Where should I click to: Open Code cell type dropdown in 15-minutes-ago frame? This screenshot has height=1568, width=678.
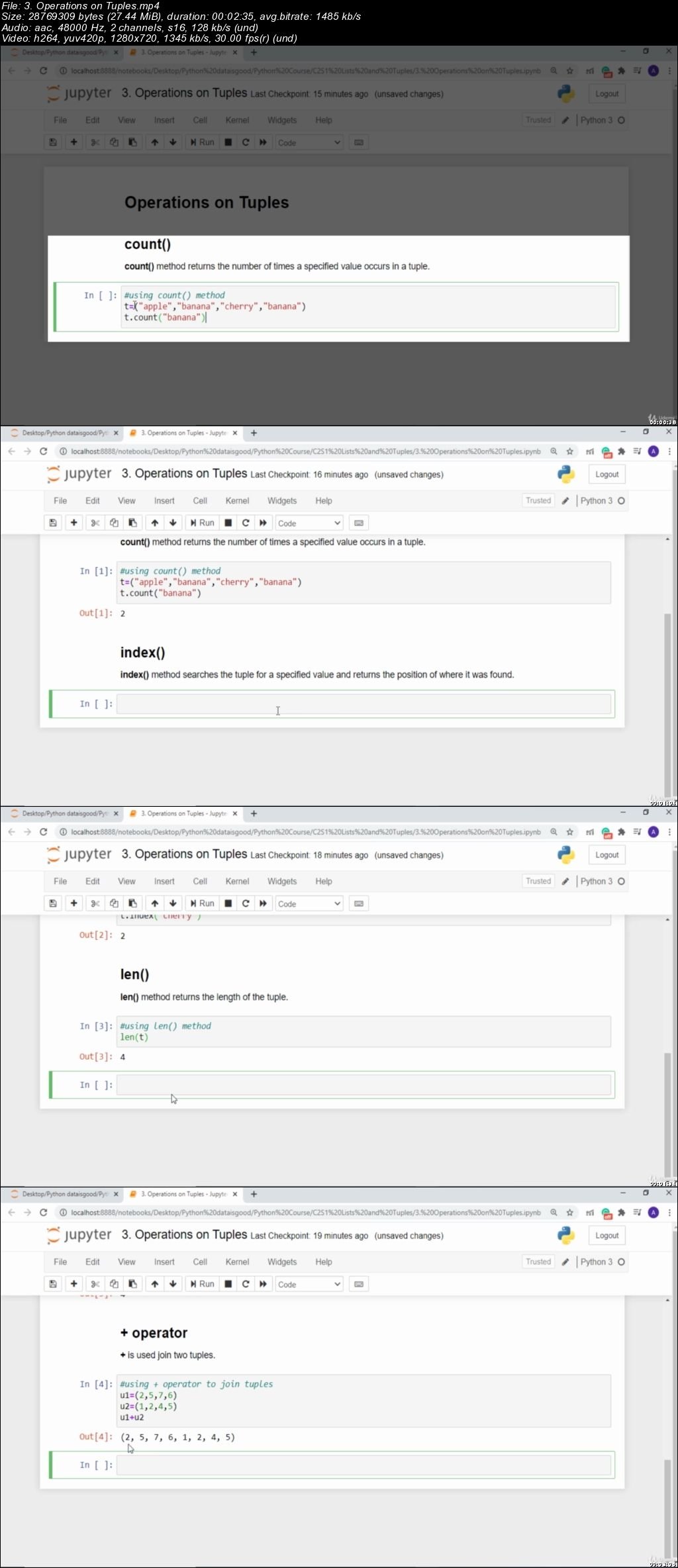tap(309, 142)
